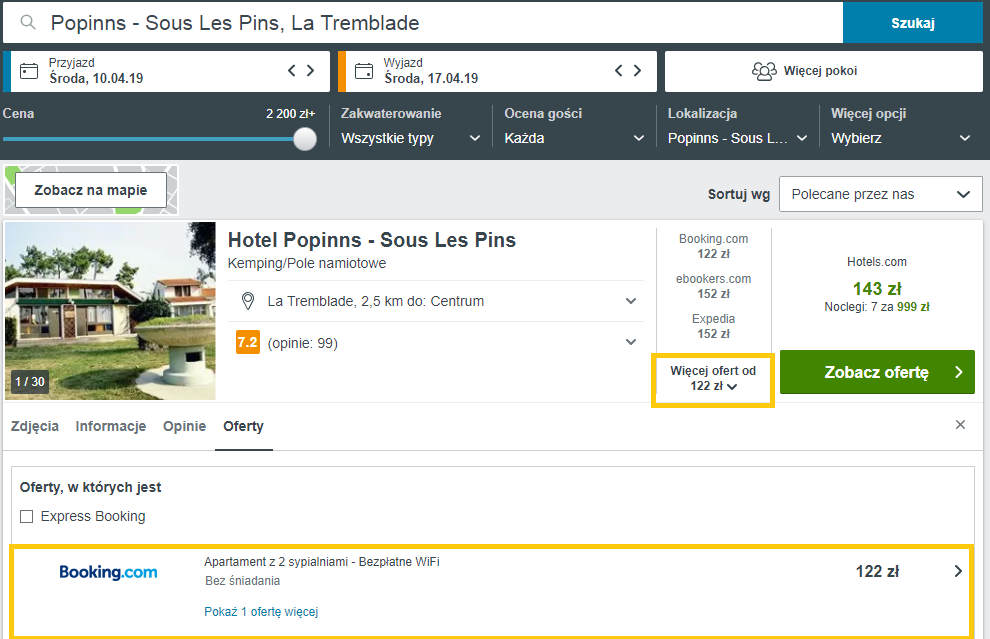This screenshot has width=990, height=639.
Task: Open the Ocena gości filter dropdown
Action: [x=573, y=138]
